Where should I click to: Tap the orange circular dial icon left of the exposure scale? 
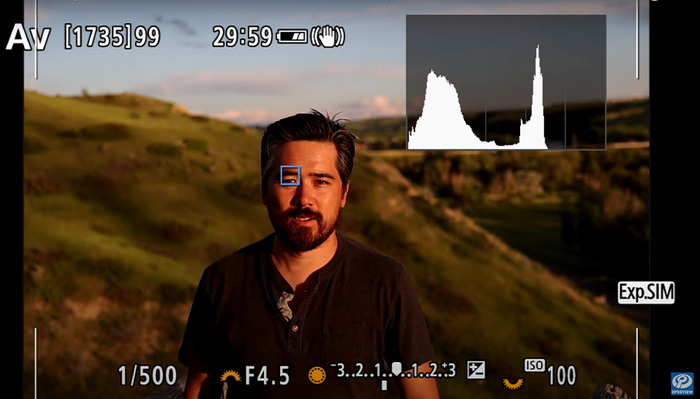317,375
